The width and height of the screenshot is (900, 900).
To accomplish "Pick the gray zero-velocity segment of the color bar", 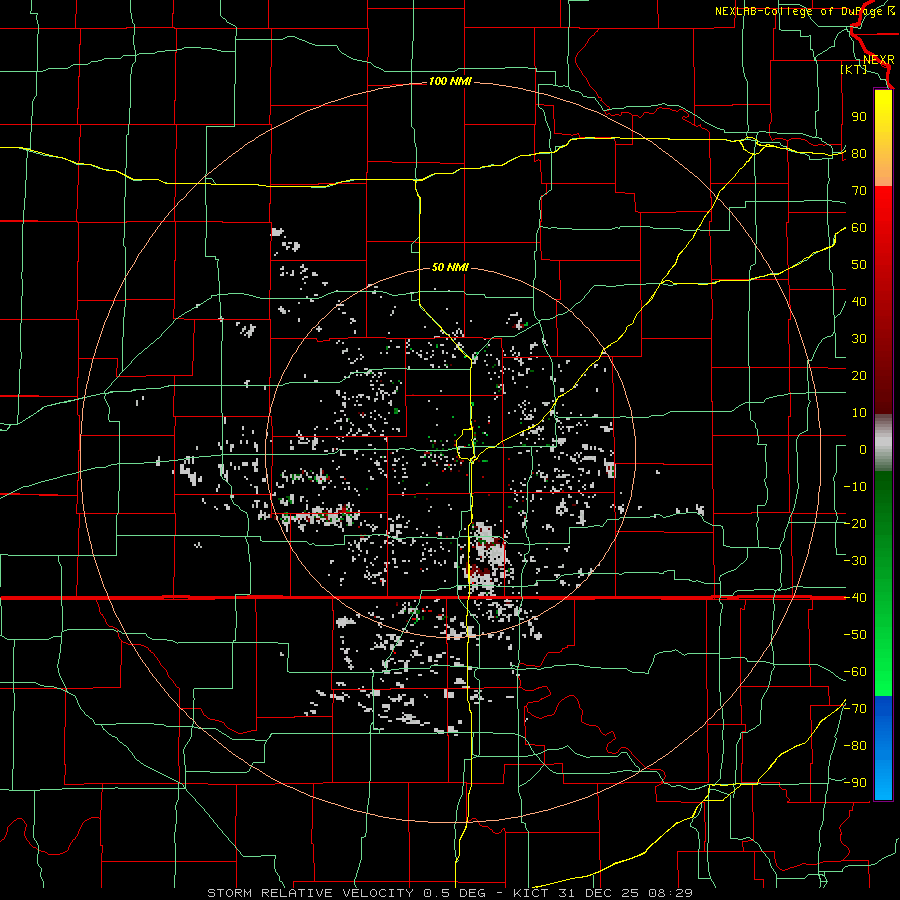I will pos(883,443).
